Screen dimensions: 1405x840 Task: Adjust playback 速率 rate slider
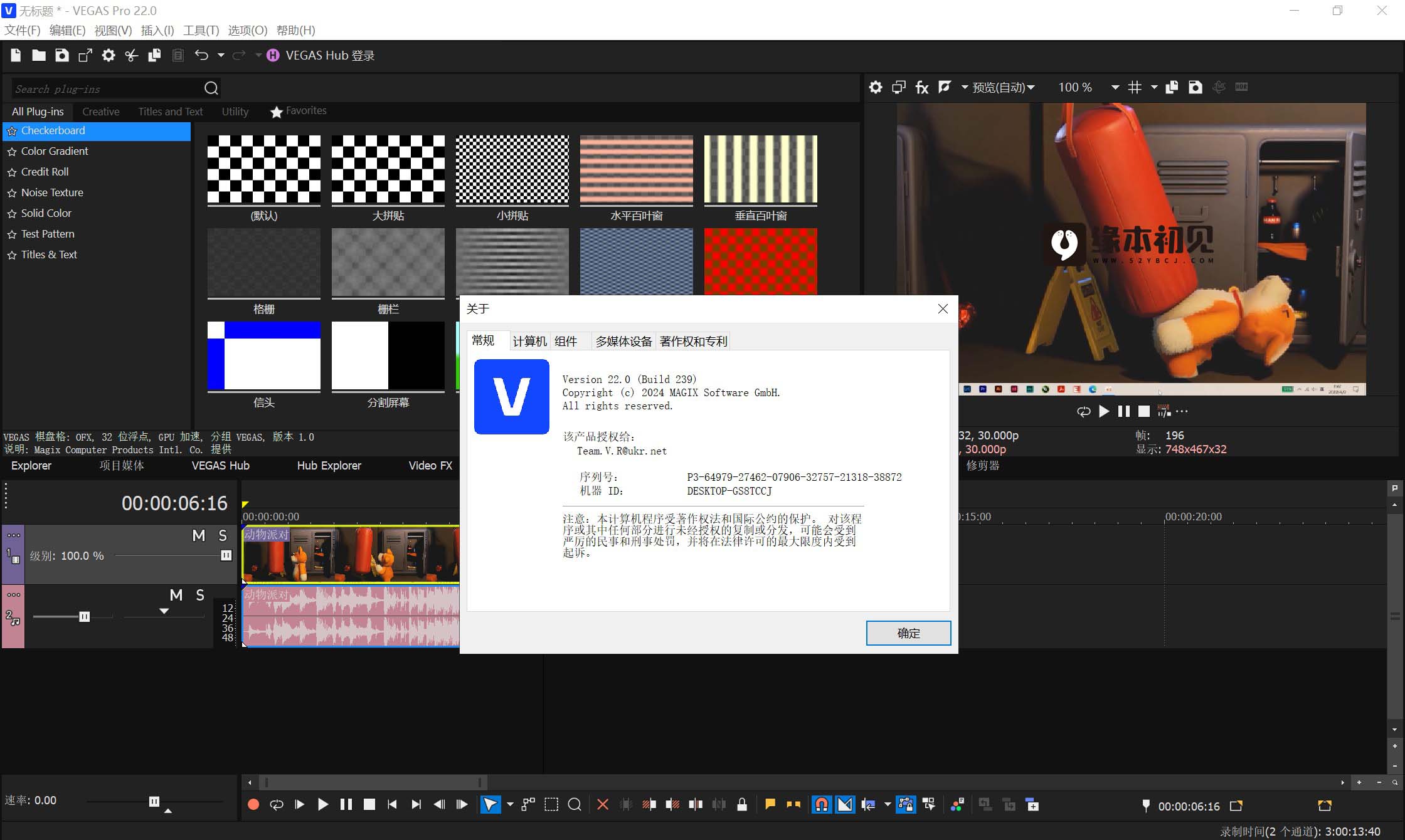coord(154,801)
